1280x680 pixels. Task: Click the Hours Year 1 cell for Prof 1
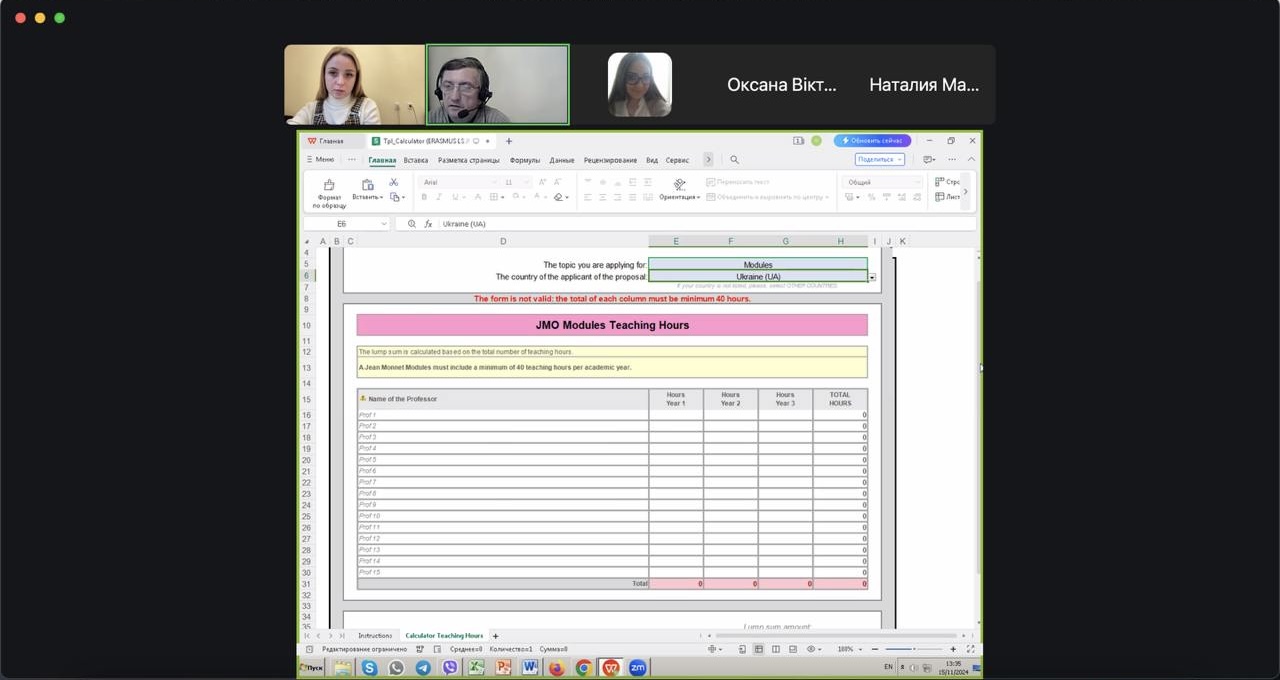coord(676,415)
